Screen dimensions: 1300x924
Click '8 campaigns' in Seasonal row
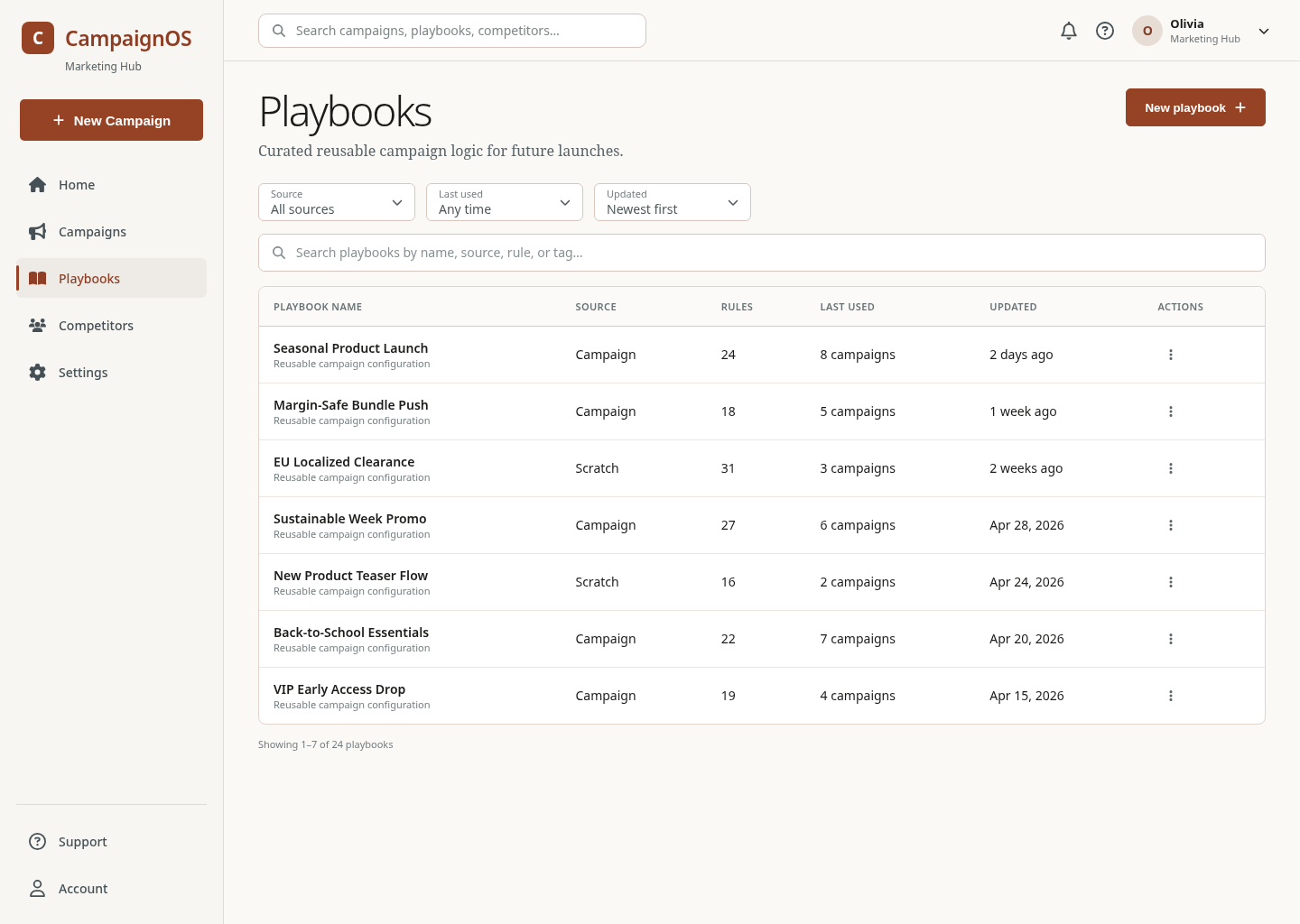point(858,355)
